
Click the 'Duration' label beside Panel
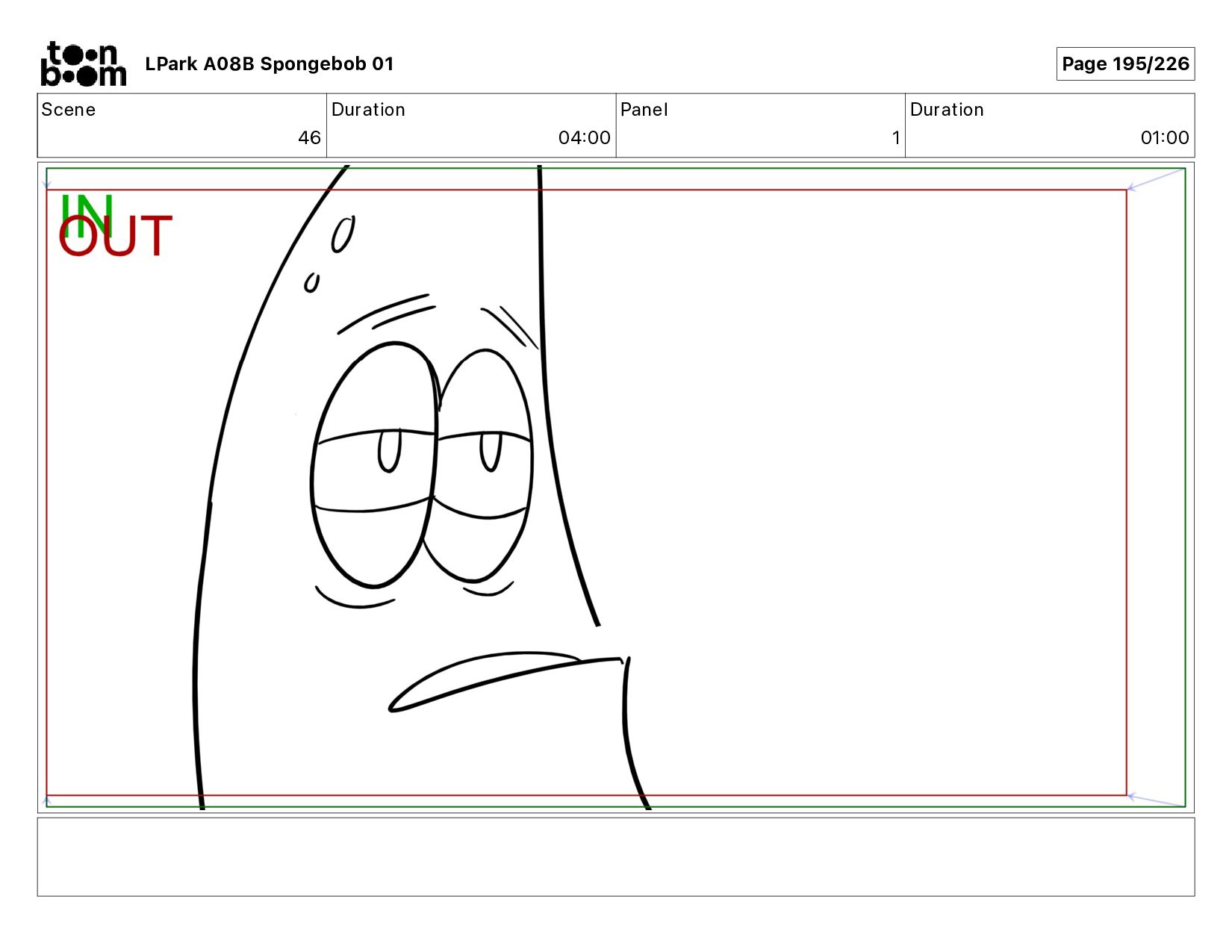click(947, 110)
